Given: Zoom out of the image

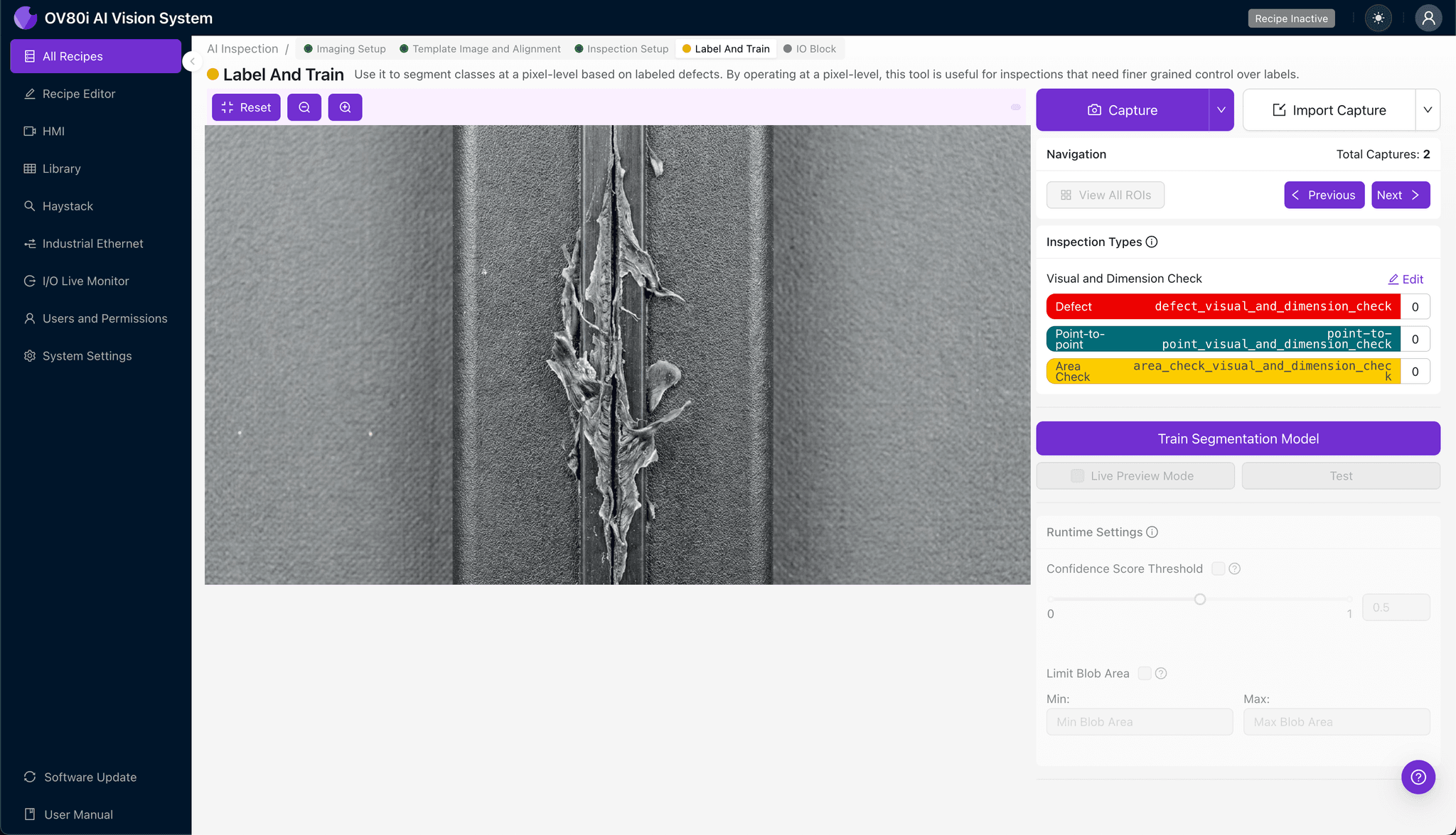Looking at the screenshot, I should coord(304,107).
